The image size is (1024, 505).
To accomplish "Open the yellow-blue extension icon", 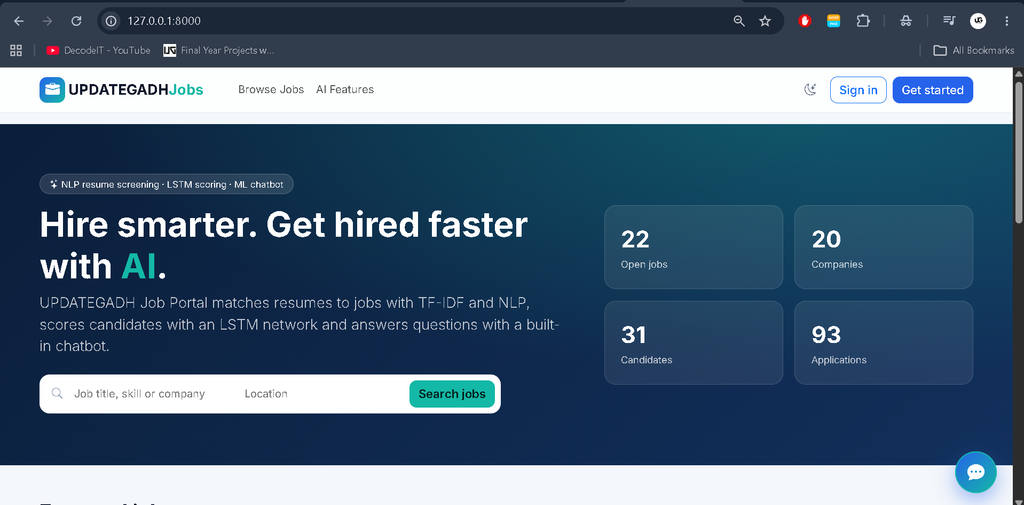I will coord(833,21).
